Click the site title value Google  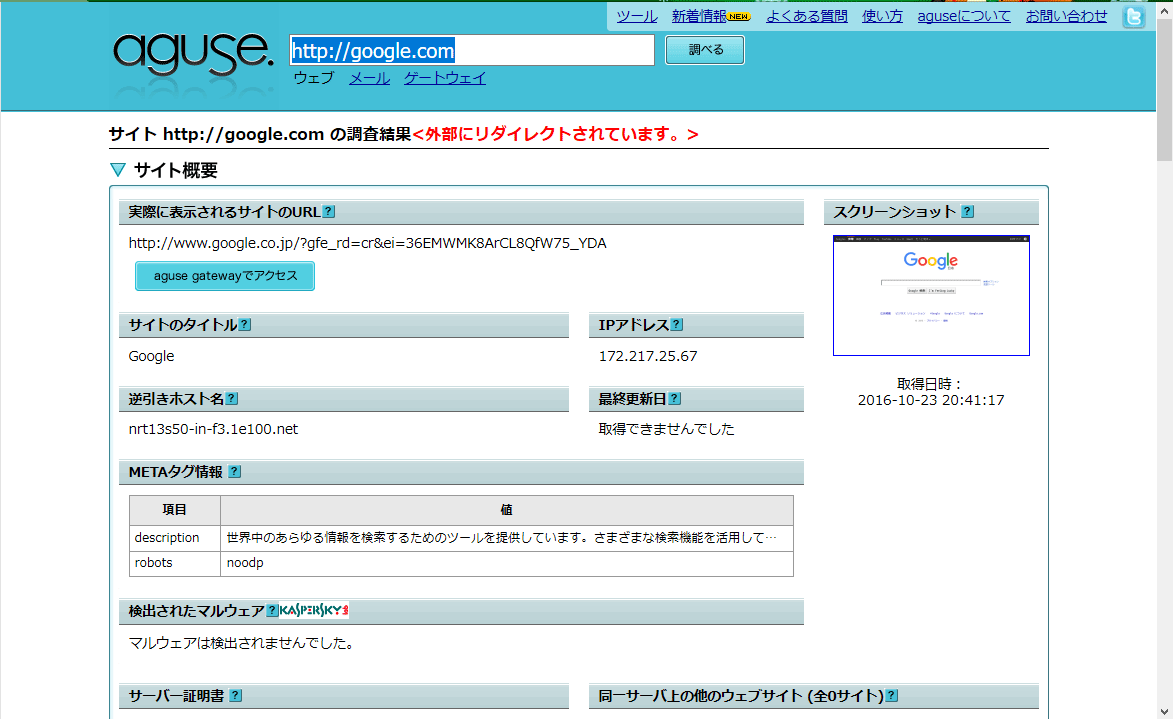click(151, 356)
